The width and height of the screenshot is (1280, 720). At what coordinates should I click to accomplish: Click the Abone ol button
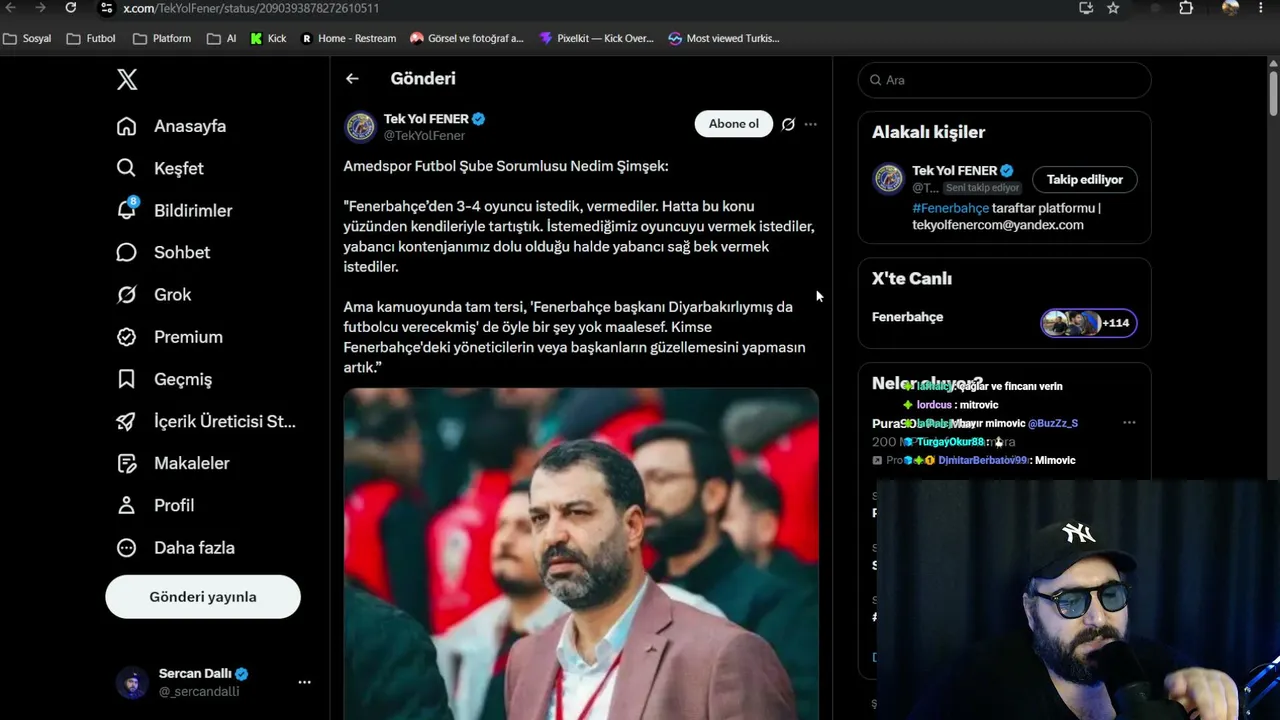(x=734, y=124)
